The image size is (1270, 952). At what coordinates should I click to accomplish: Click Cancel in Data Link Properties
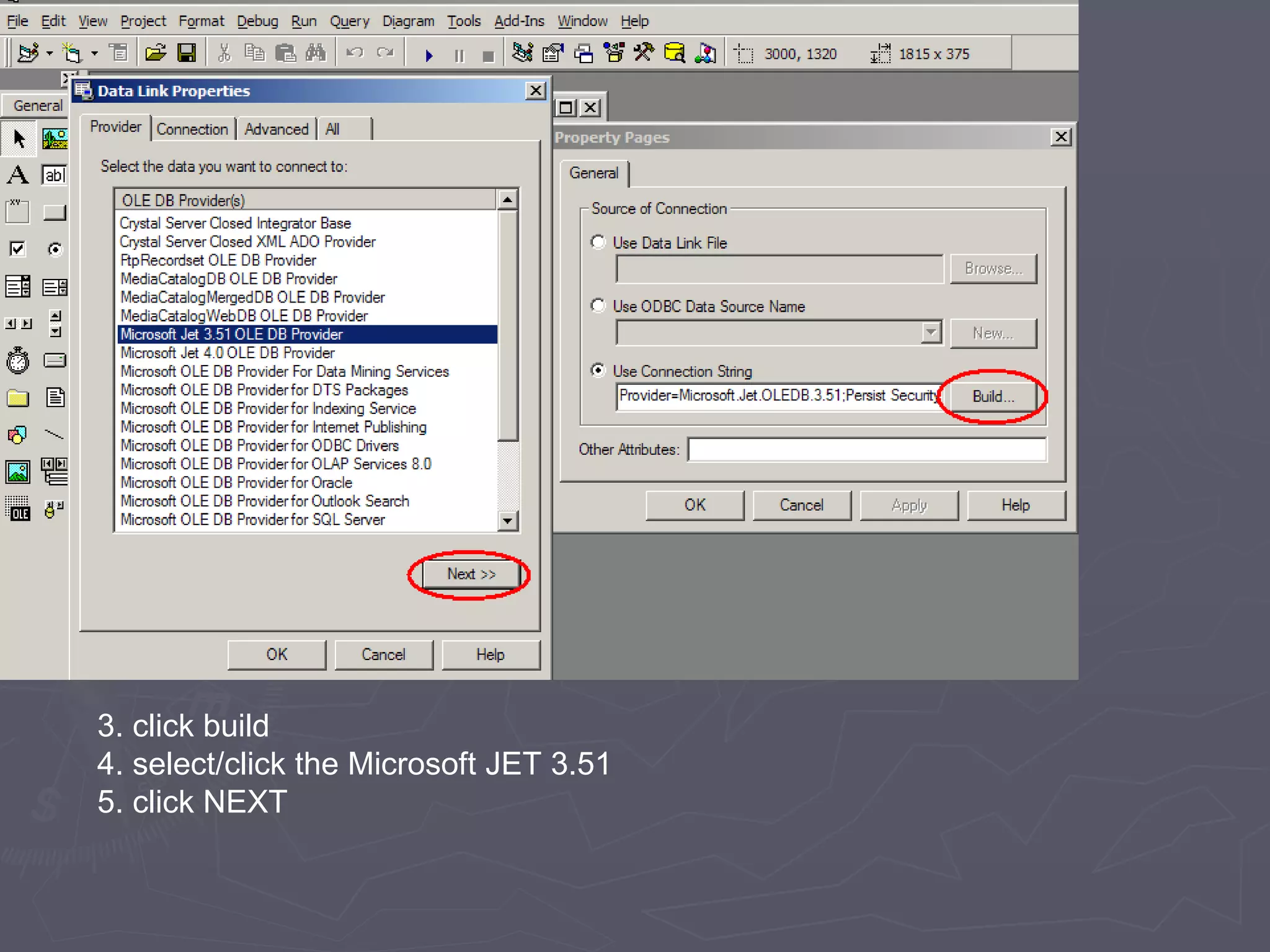coord(384,654)
